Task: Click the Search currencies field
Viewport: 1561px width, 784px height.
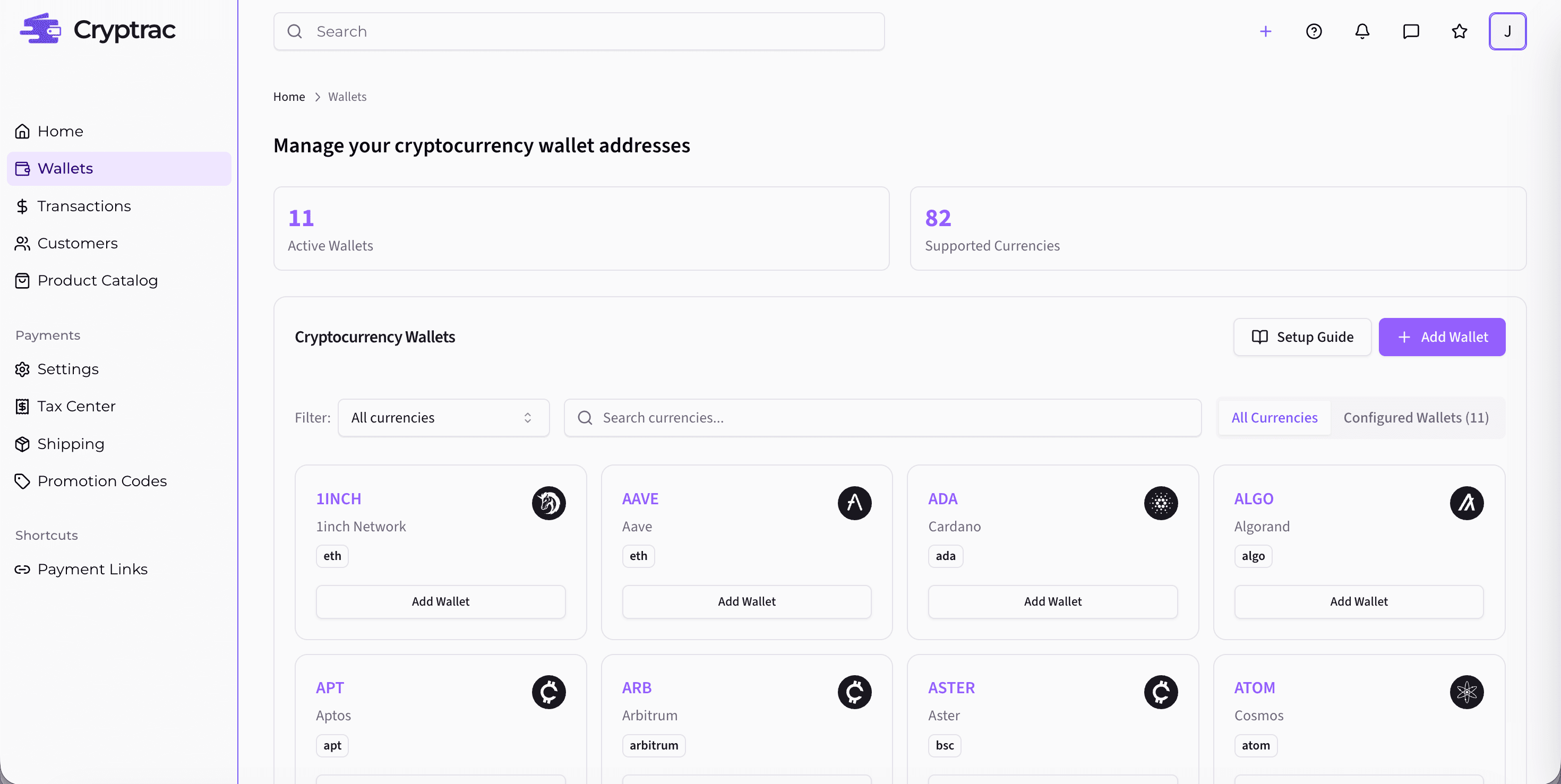Action: (882, 417)
